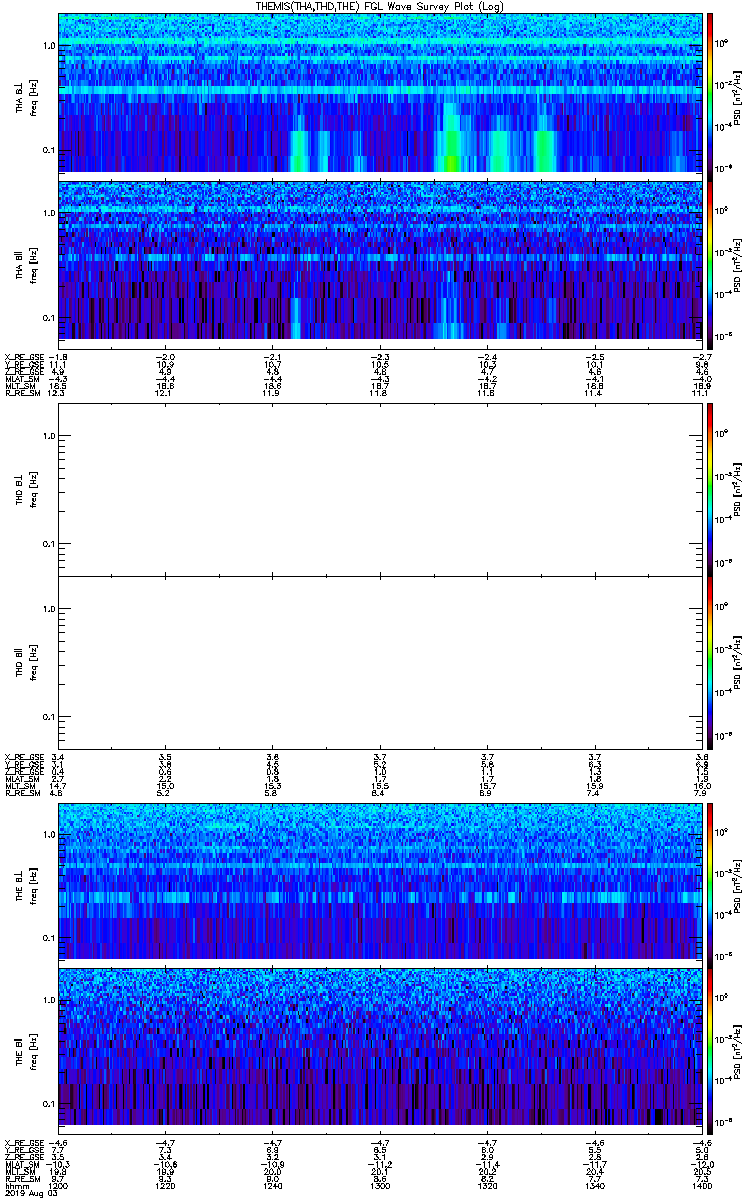Click the 1320 time tick label

coord(486,1186)
